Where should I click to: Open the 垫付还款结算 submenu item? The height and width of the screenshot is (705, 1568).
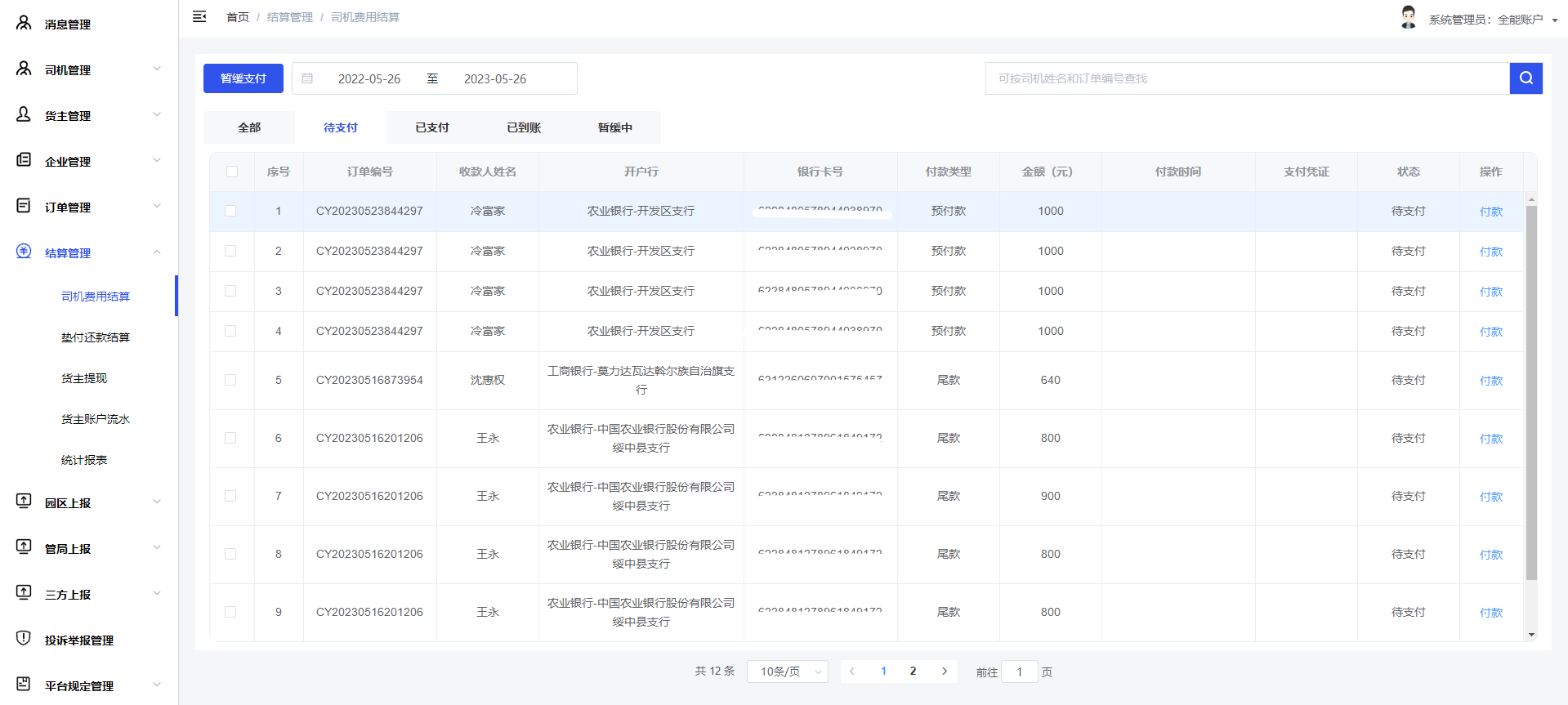pos(96,337)
